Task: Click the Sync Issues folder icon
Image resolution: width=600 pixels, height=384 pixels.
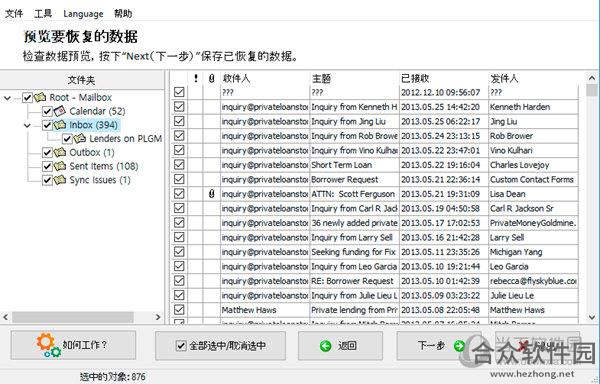Action: pos(60,180)
